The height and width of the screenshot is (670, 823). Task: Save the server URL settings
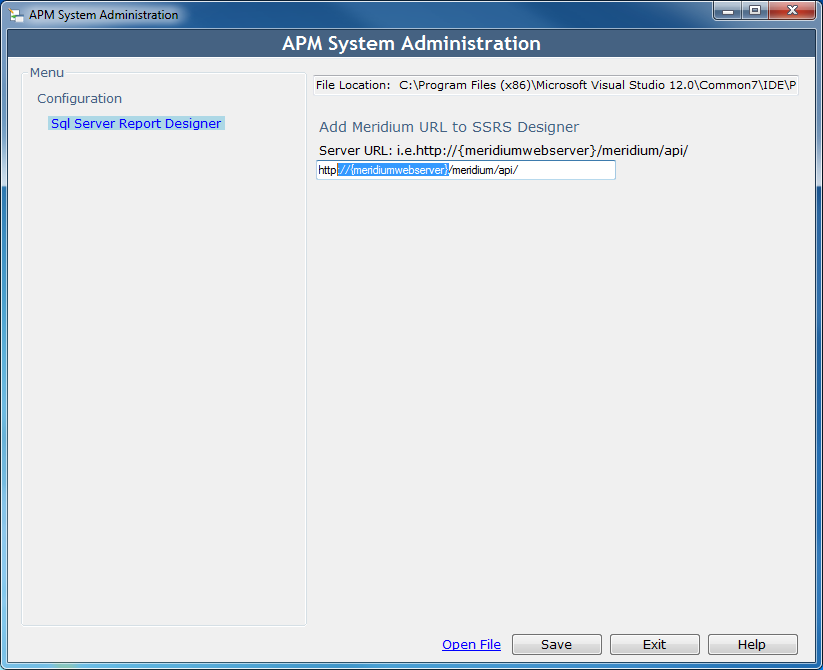click(x=557, y=644)
